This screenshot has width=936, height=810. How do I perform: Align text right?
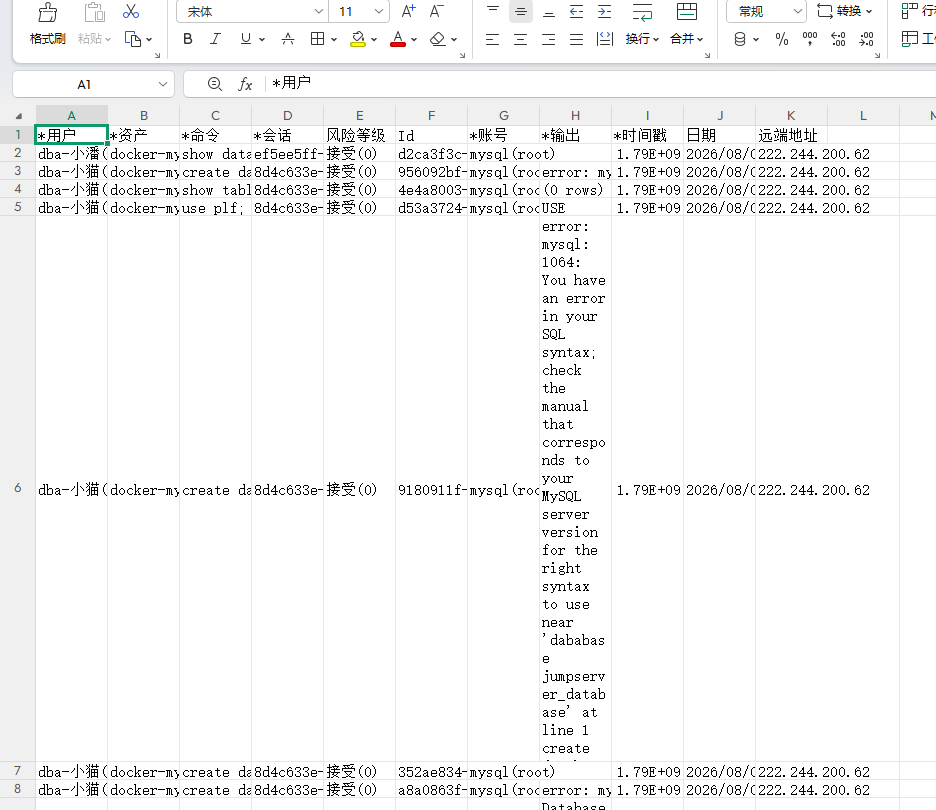coord(549,39)
